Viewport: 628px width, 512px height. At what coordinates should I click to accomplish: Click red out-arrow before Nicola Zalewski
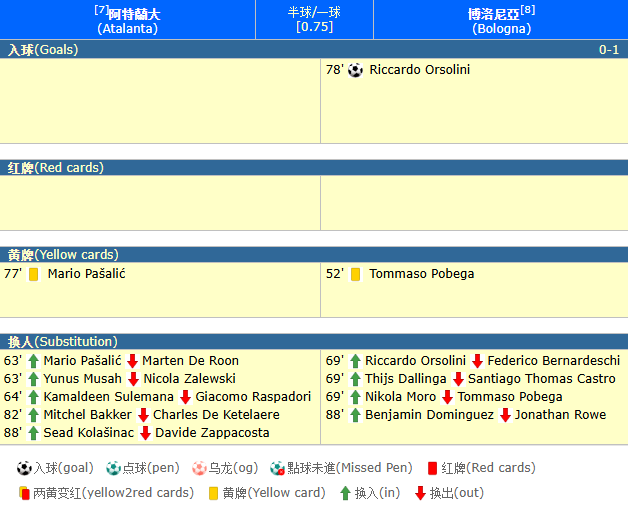[133, 379]
